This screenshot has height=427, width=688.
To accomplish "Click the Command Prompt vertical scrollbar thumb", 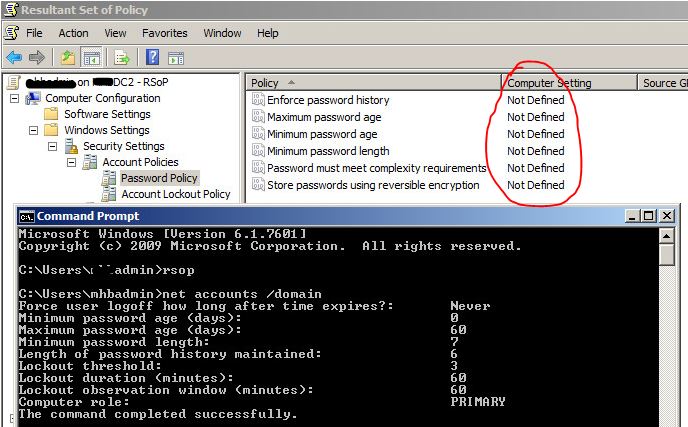I will [x=666, y=255].
